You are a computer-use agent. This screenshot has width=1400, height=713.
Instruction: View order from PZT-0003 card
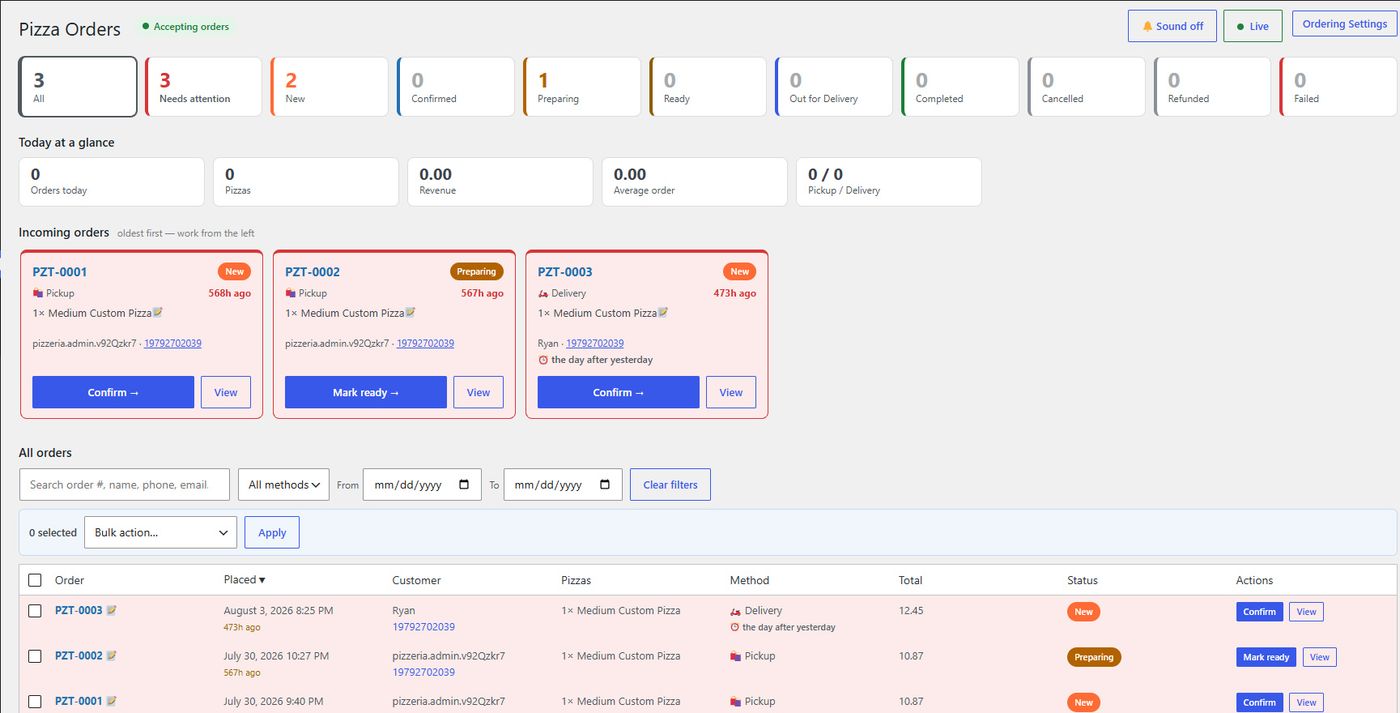pyautogui.click(x=731, y=392)
